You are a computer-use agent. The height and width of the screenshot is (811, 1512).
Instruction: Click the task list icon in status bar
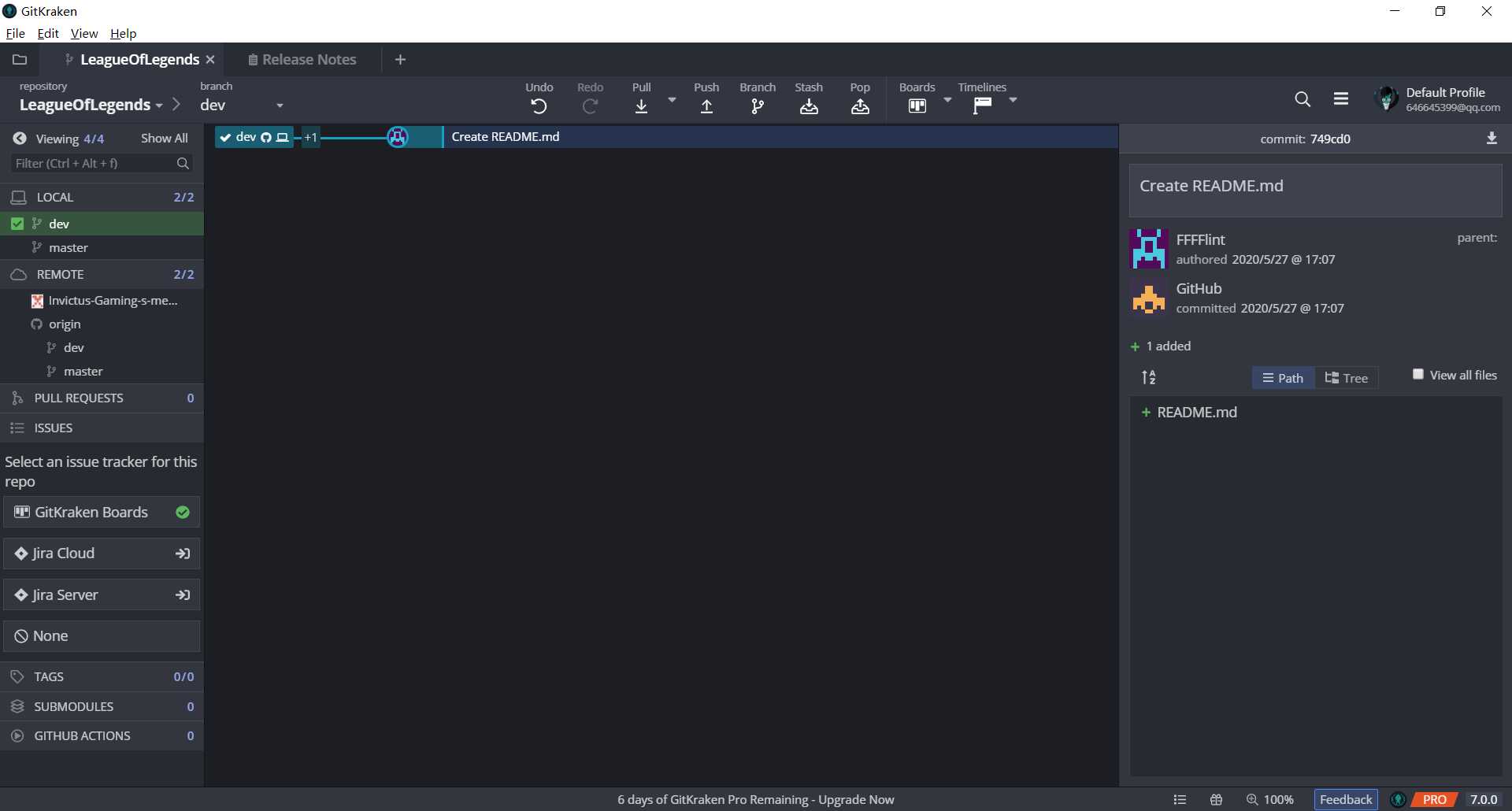(x=1180, y=800)
